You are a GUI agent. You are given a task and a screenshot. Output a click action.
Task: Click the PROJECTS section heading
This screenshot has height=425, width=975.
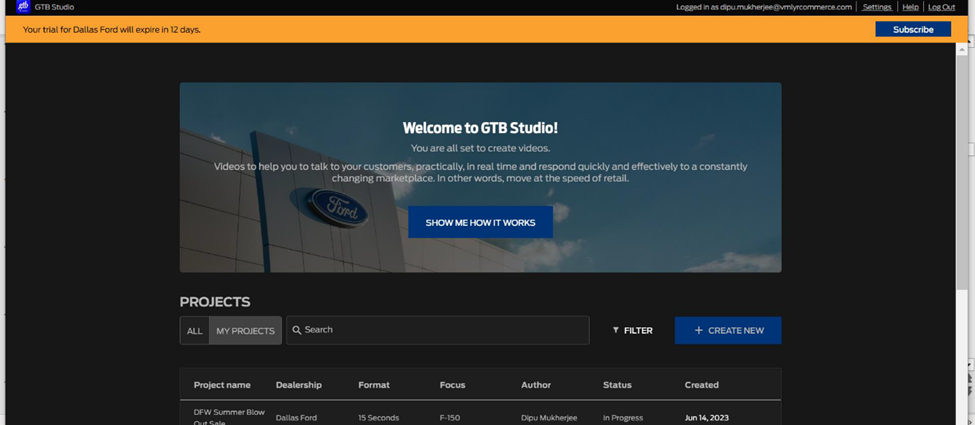click(215, 302)
